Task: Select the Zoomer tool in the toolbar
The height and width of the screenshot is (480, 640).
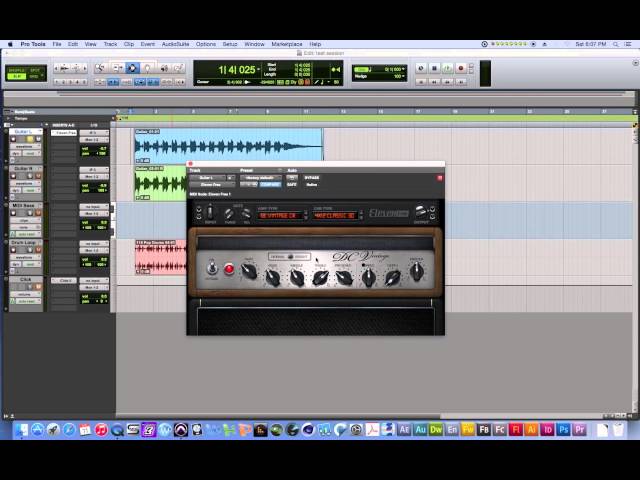Action: coord(100,68)
